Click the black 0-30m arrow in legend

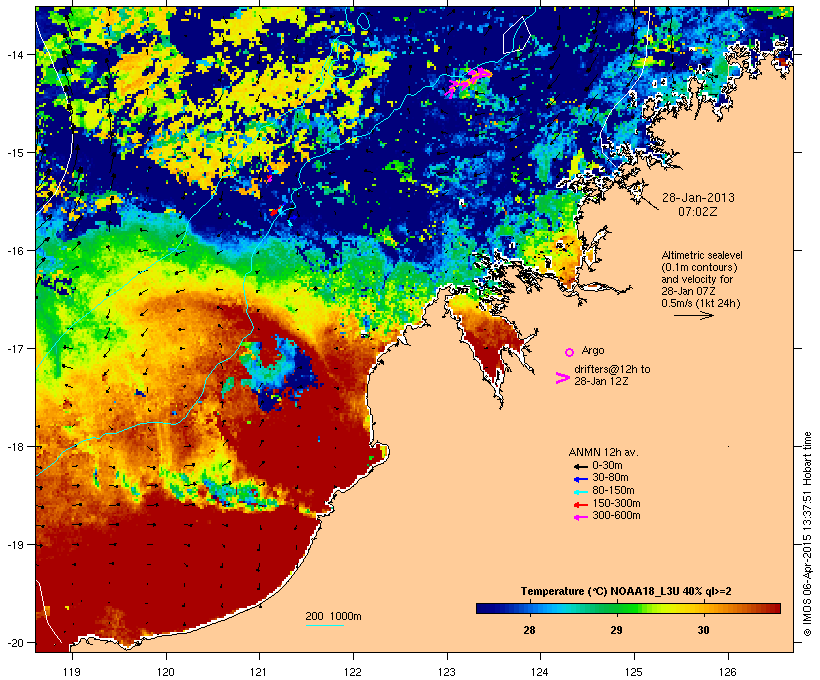pyautogui.click(x=580, y=467)
